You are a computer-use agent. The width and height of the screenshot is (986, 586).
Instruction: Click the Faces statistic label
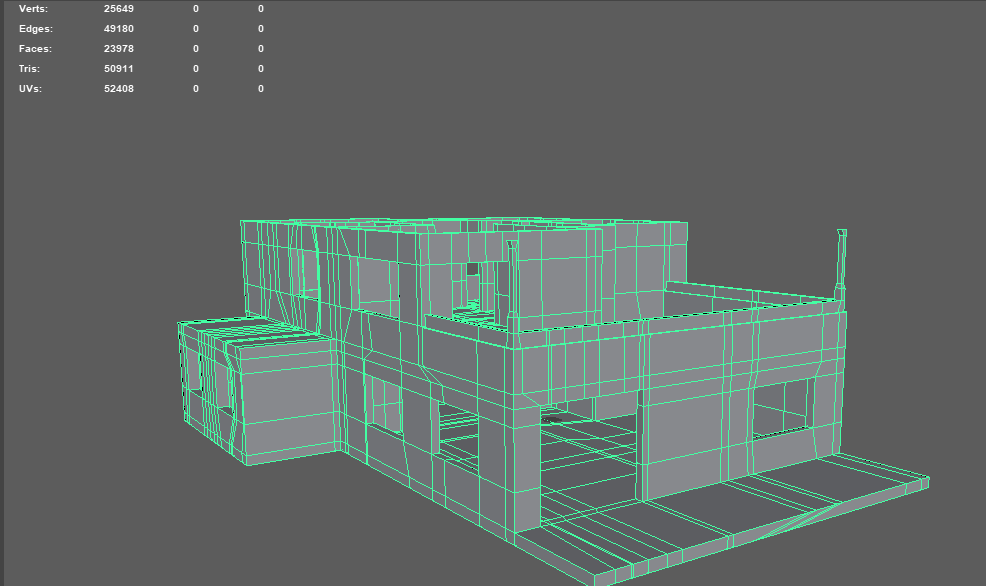pyautogui.click(x=34, y=48)
